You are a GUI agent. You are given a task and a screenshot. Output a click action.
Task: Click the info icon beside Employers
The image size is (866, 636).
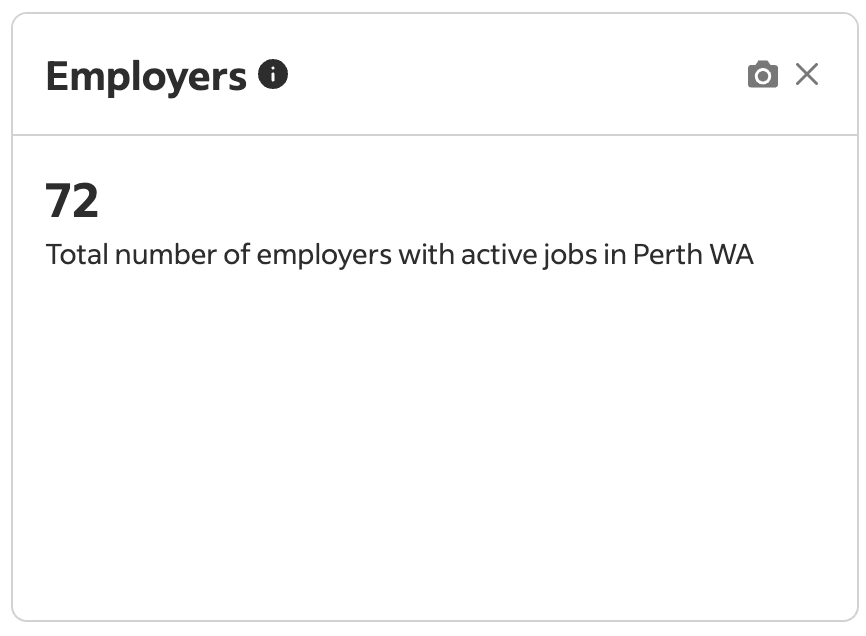(273, 74)
